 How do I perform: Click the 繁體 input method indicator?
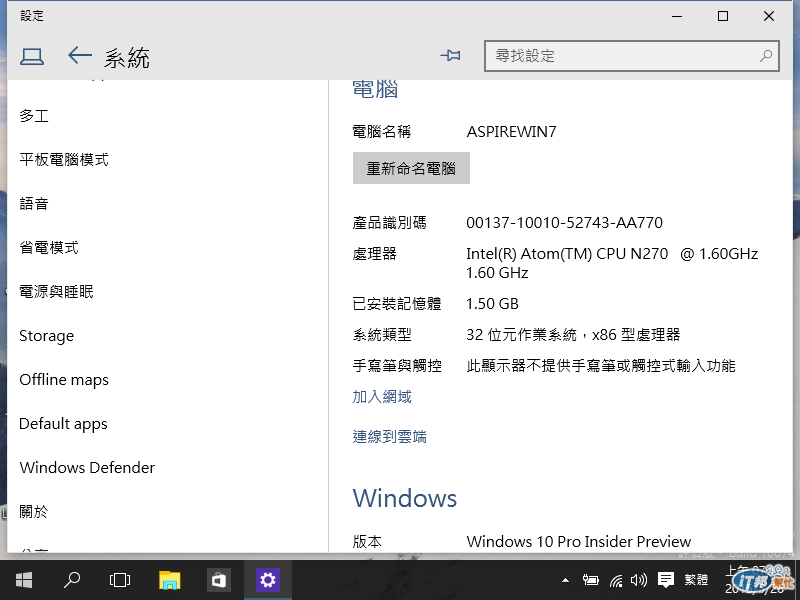(x=696, y=580)
